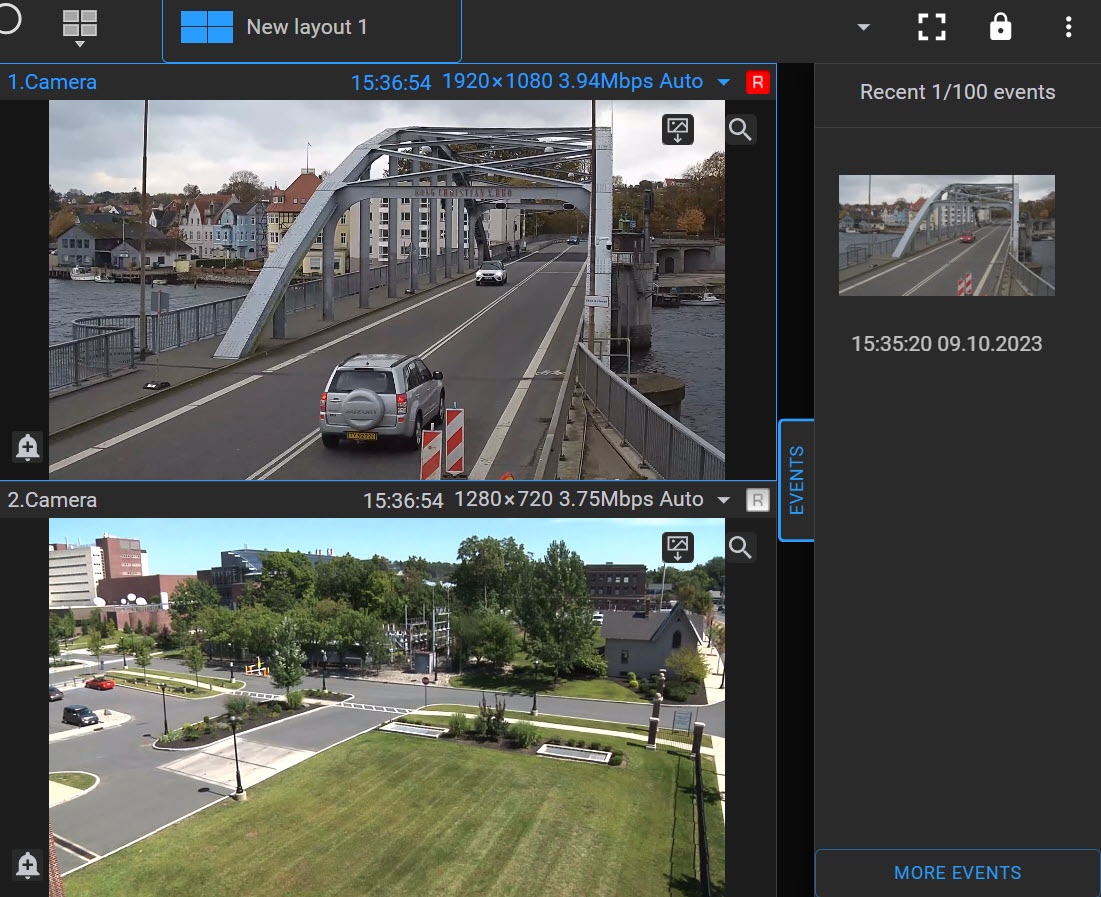Open the recent event bridge thumbnail
This screenshot has height=897, width=1101.
(x=947, y=235)
